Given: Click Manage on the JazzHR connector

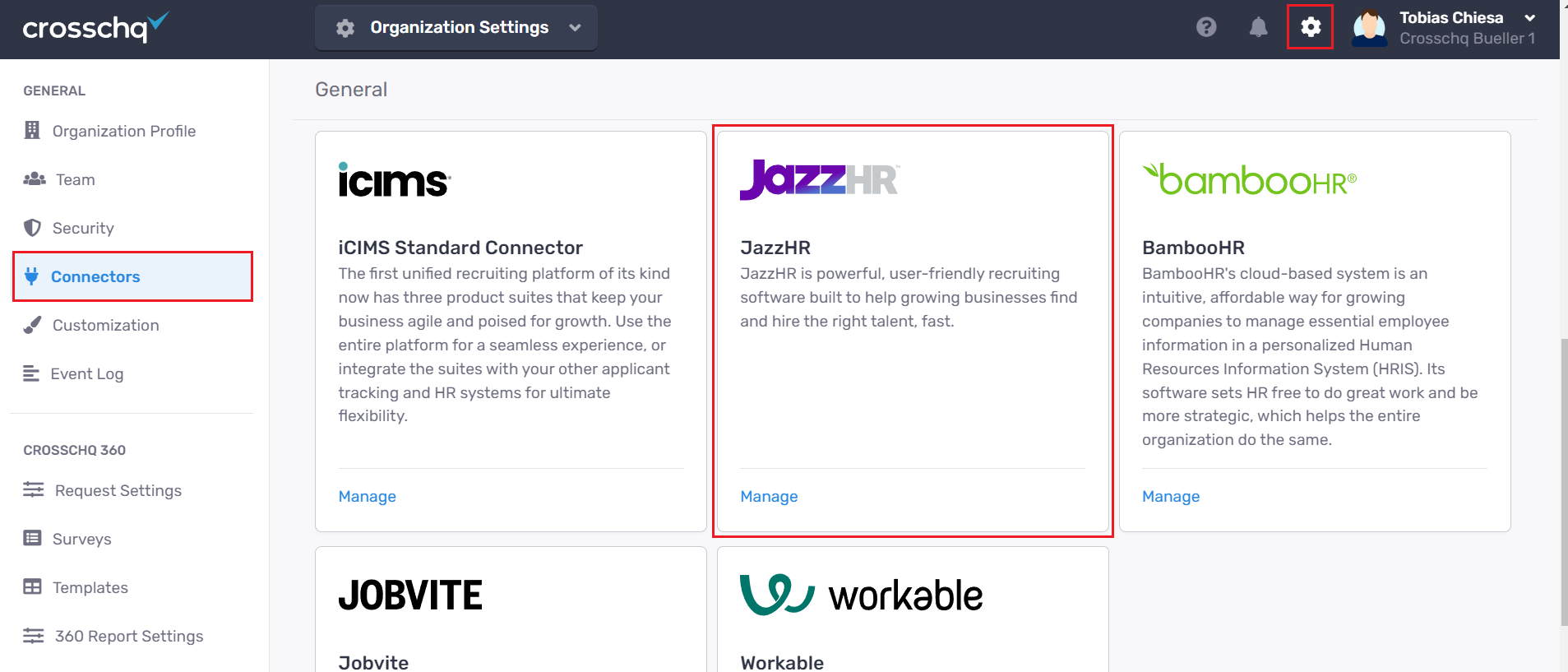Looking at the screenshot, I should pyautogui.click(x=769, y=496).
